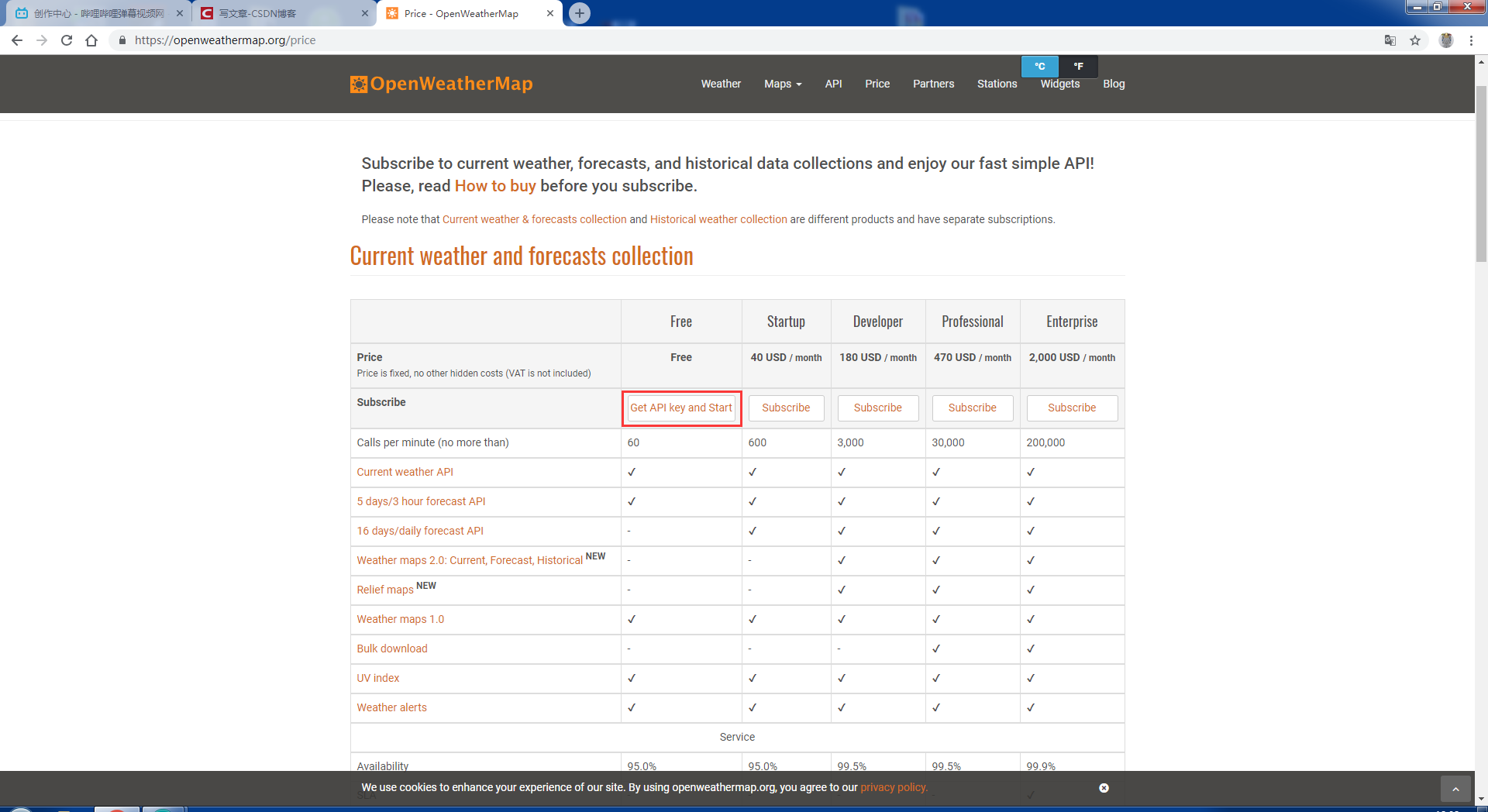This screenshot has width=1488, height=812.
Task: Open the Current weather API link
Action: tap(405, 472)
